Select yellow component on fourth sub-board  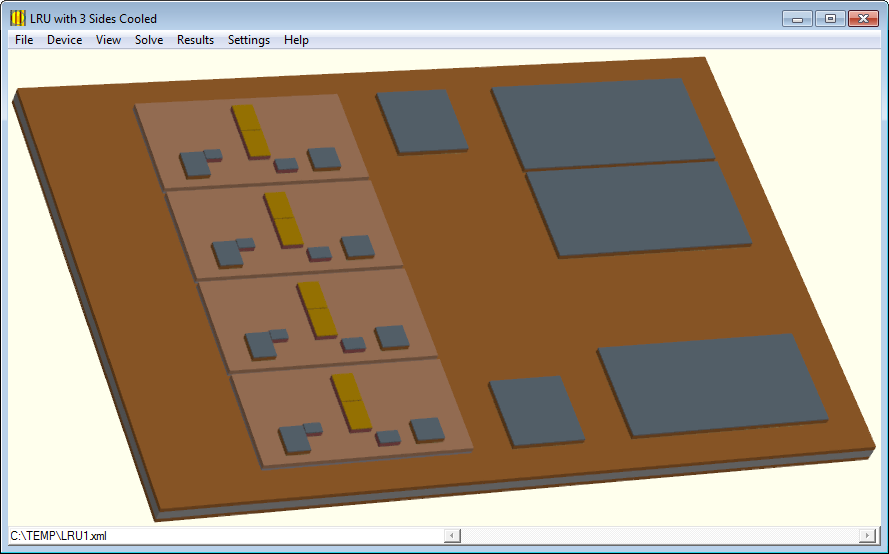352,402
